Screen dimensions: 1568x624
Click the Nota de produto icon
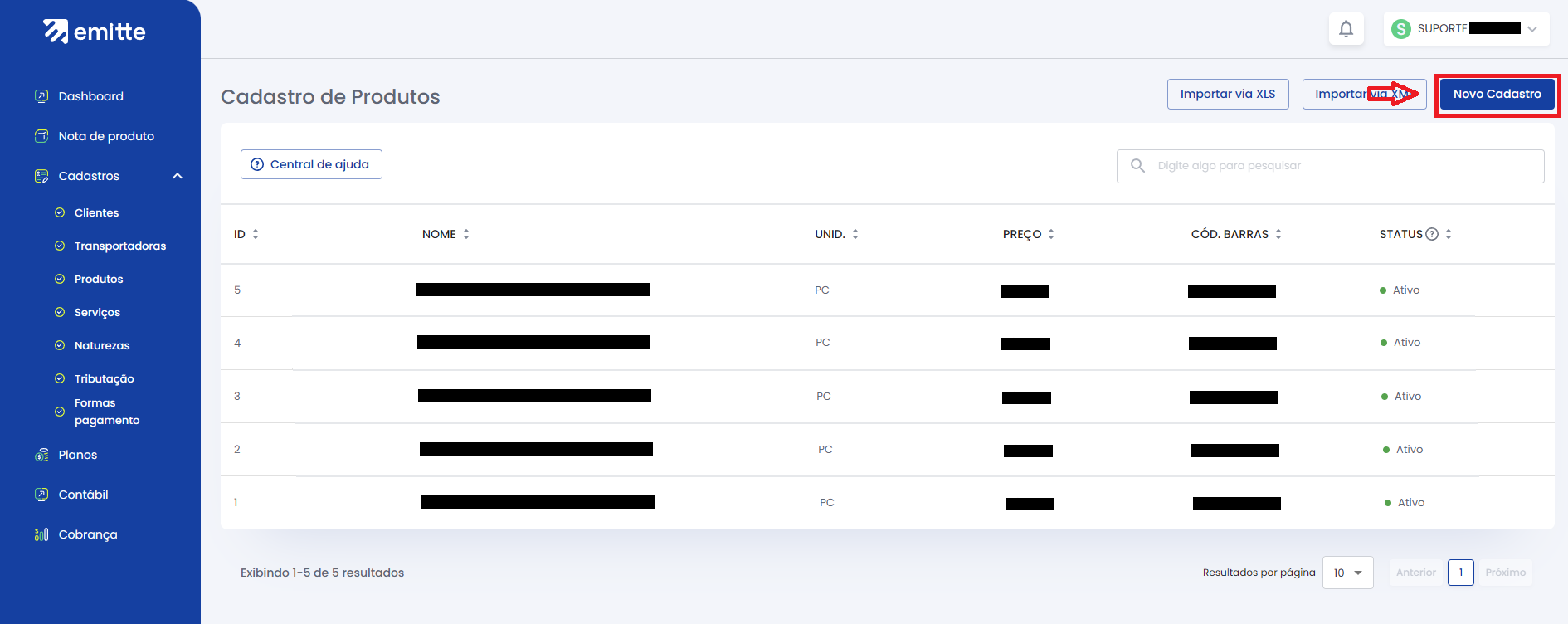pos(41,136)
